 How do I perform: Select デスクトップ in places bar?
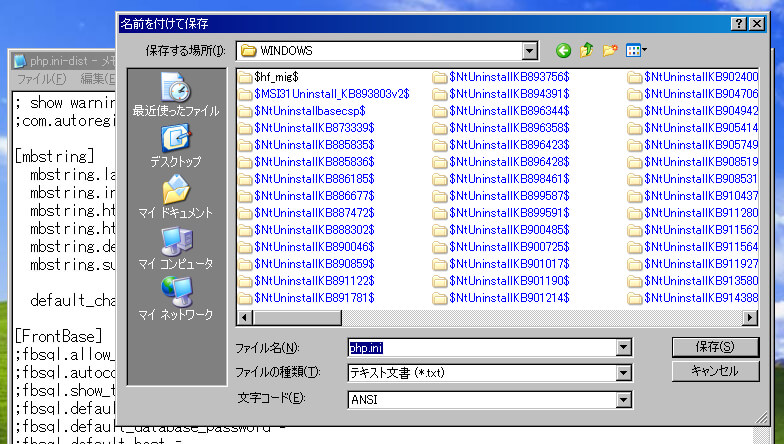176,146
